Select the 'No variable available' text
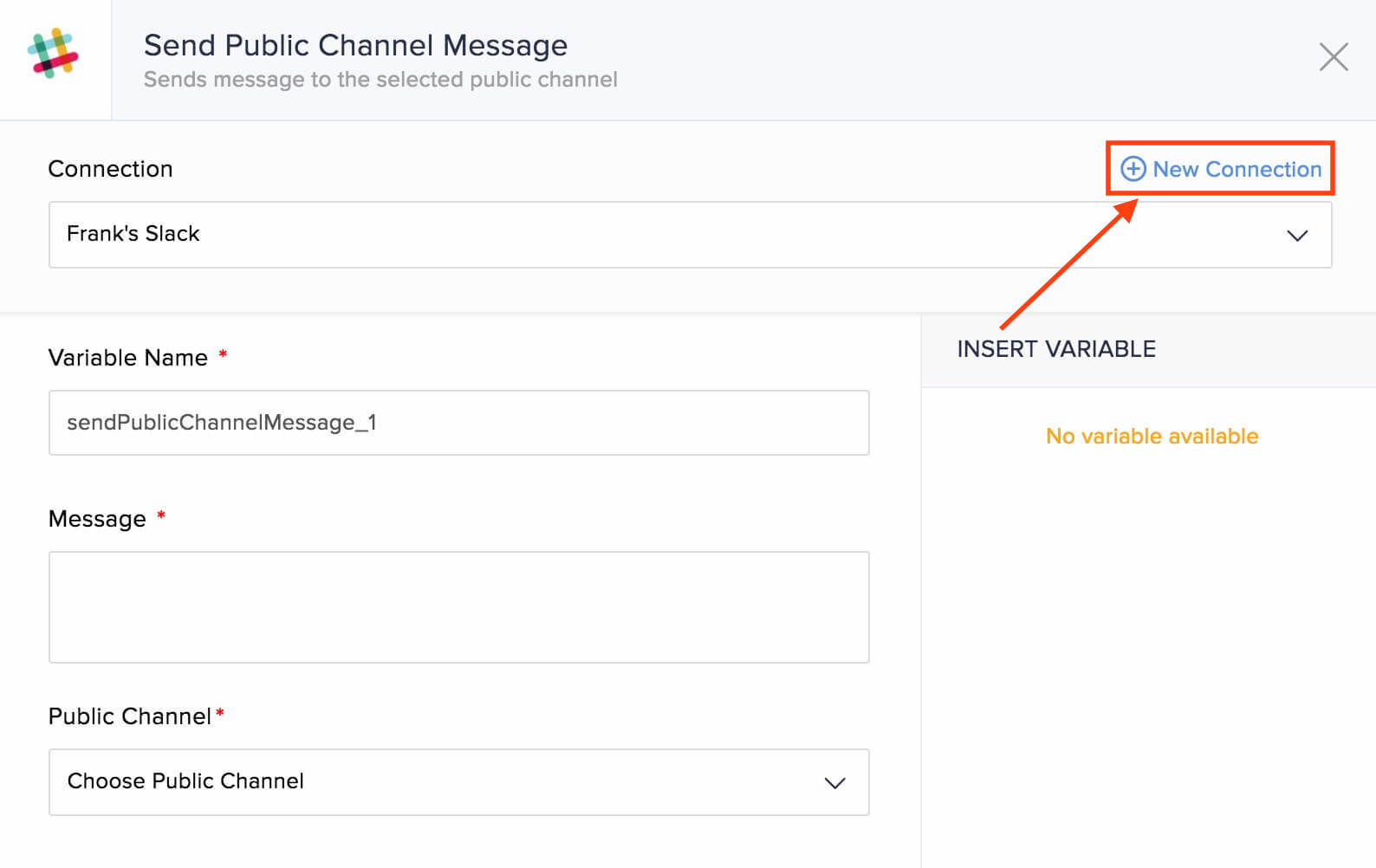Viewport: 1376px width, 868px height. tap(1152, 436)
